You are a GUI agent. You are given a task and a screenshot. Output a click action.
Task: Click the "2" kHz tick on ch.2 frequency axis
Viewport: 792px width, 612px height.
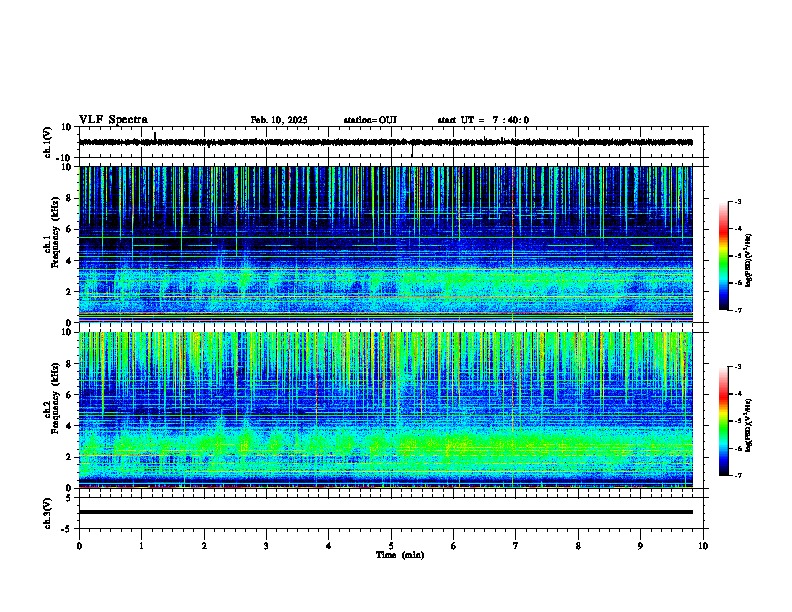69,457
